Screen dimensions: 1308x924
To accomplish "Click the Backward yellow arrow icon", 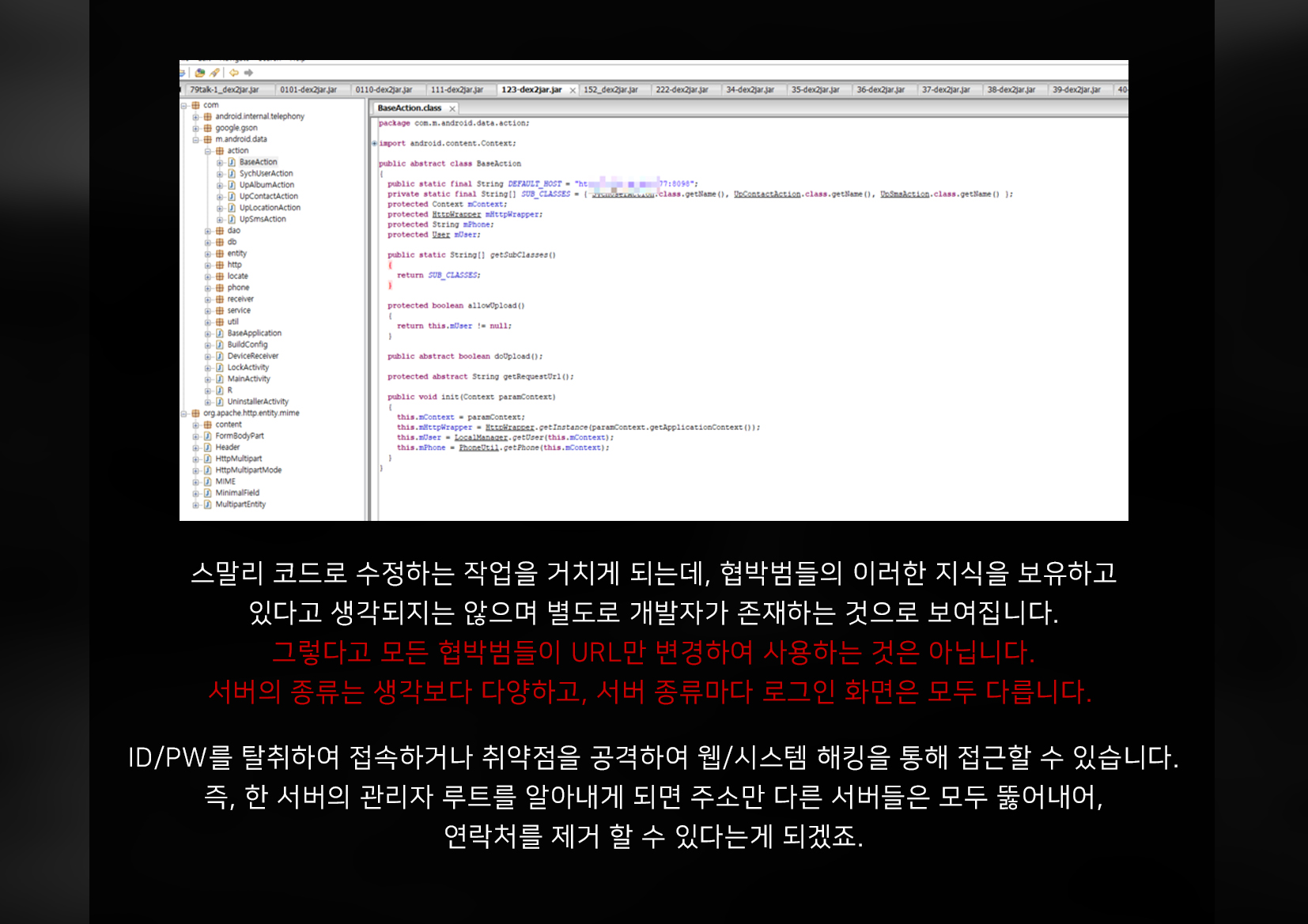I will pyautogui.click(x=234, y=73).
